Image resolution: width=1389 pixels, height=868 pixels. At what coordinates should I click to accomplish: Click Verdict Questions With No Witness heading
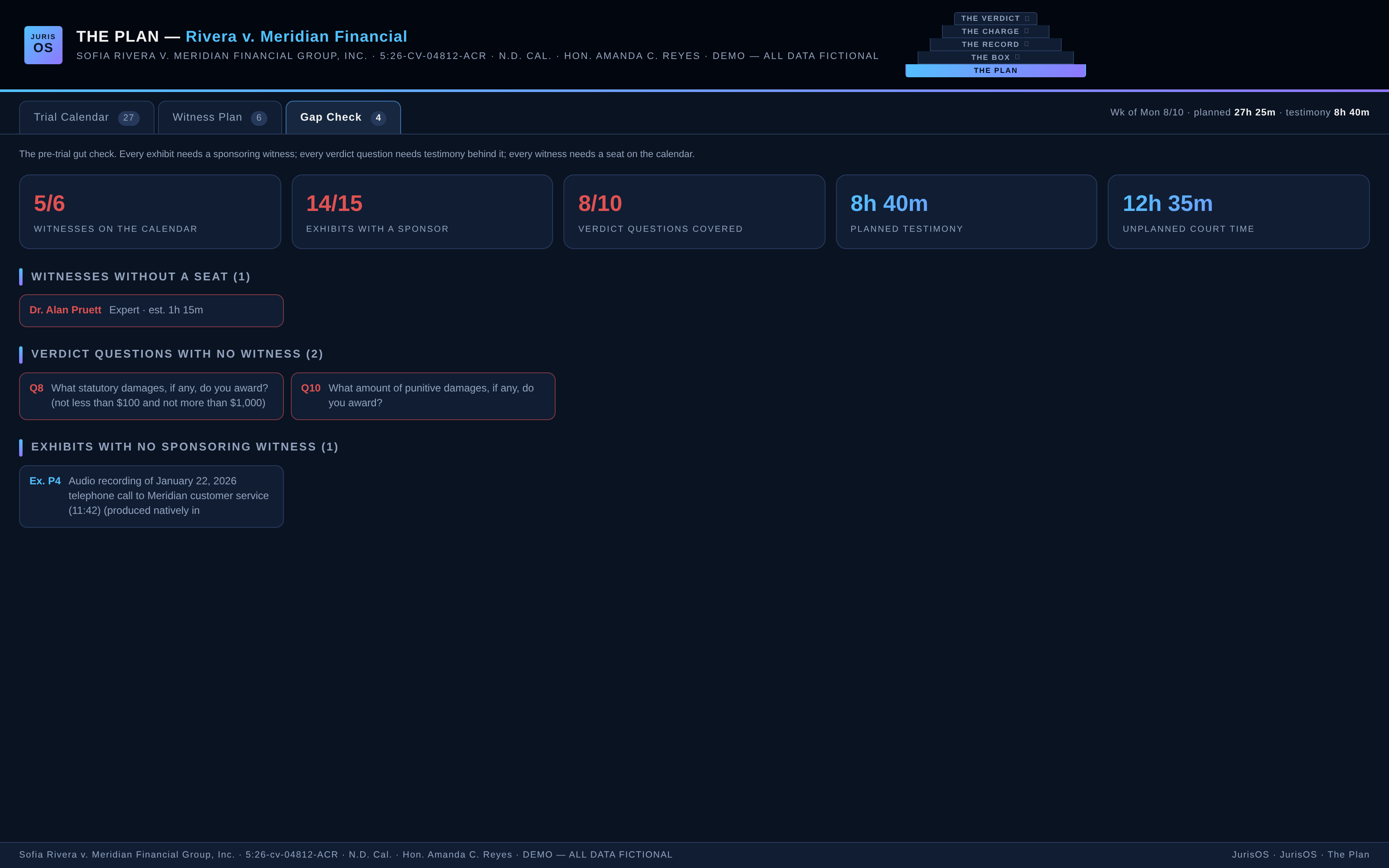[177, 354]
